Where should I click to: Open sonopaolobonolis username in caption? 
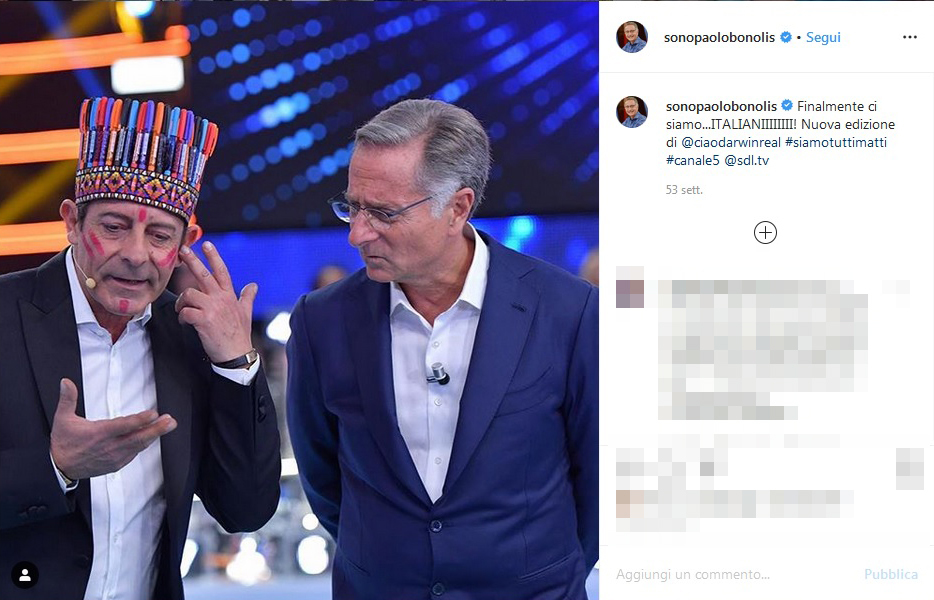coord(721,106)
